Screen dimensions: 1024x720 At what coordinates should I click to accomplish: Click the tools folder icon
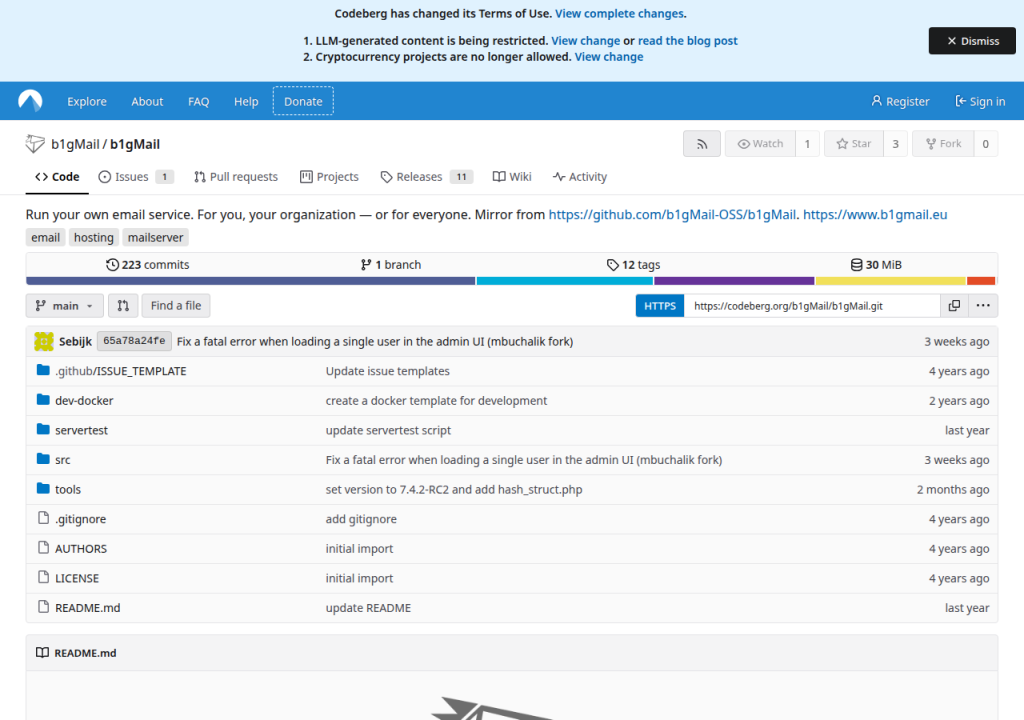click(x=43, y=489)
